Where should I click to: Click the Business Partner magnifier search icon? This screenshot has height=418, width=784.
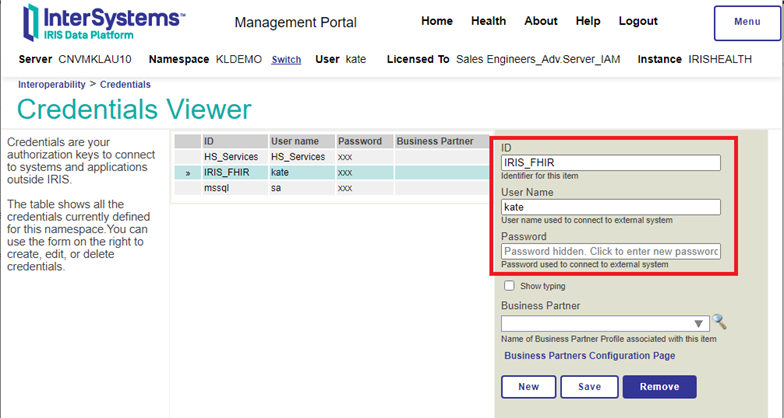pos(720,322)
